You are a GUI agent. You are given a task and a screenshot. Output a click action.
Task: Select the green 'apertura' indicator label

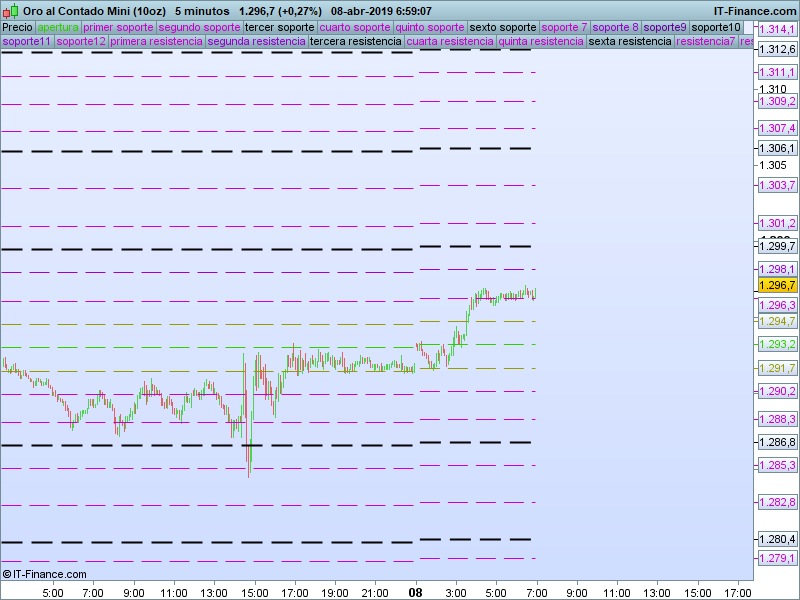(57, 27)
